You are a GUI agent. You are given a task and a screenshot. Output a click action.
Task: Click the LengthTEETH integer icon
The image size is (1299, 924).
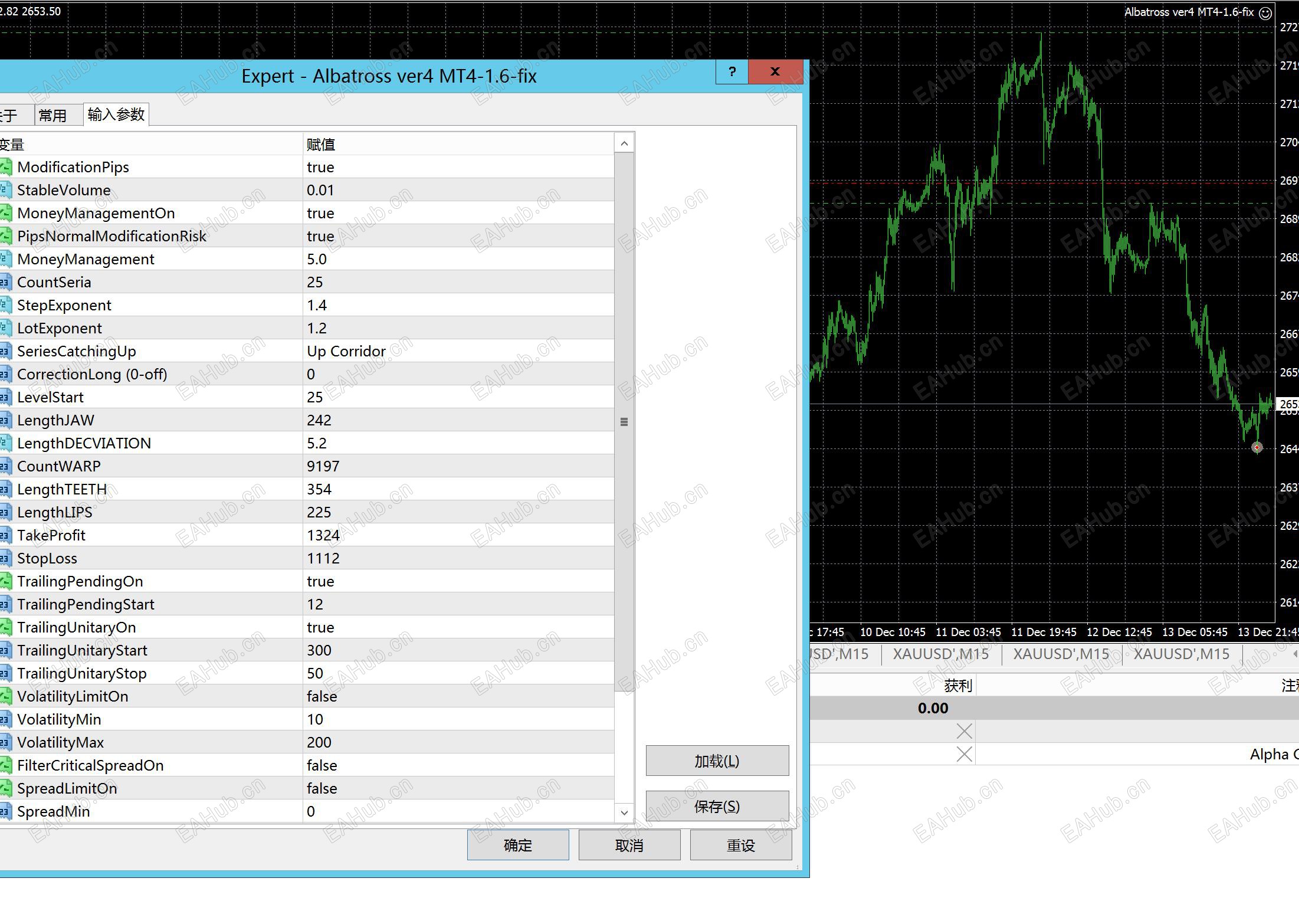pos(5,489)
